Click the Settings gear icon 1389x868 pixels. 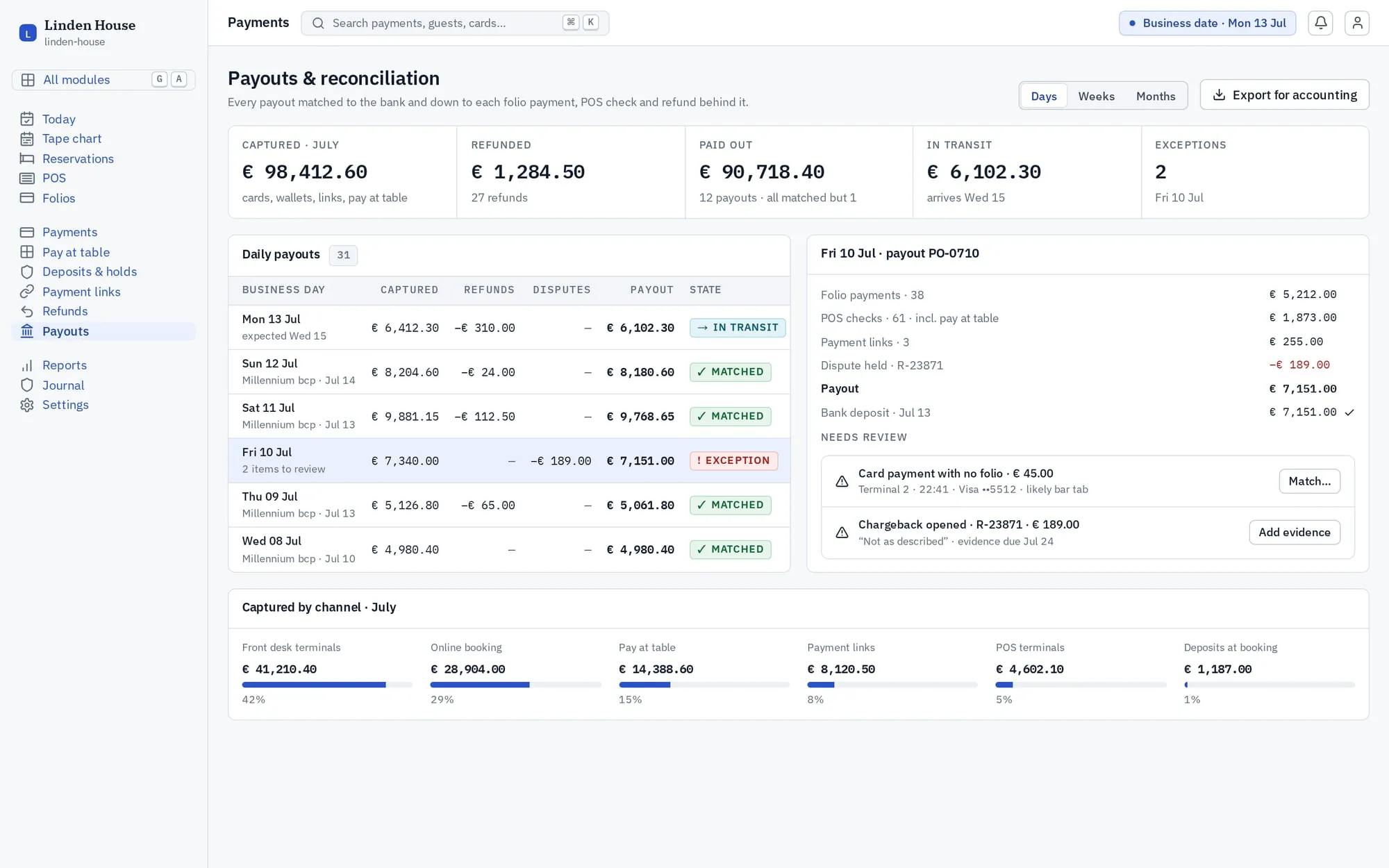(27, 405)
